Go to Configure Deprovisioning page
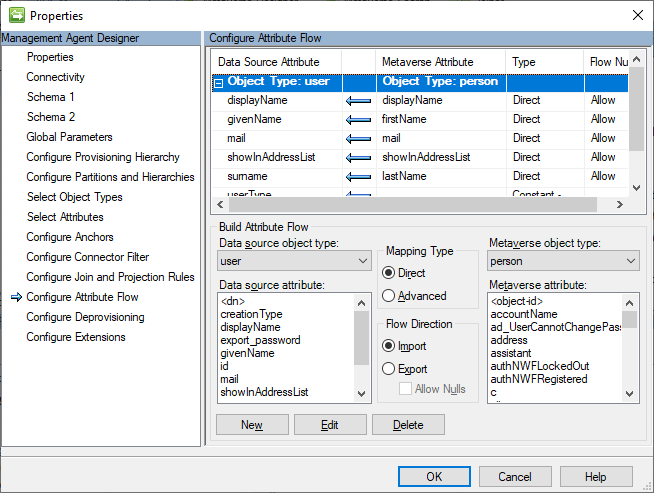Image resolution: width=654 pixels, height=493 pixels. point(85,317)
